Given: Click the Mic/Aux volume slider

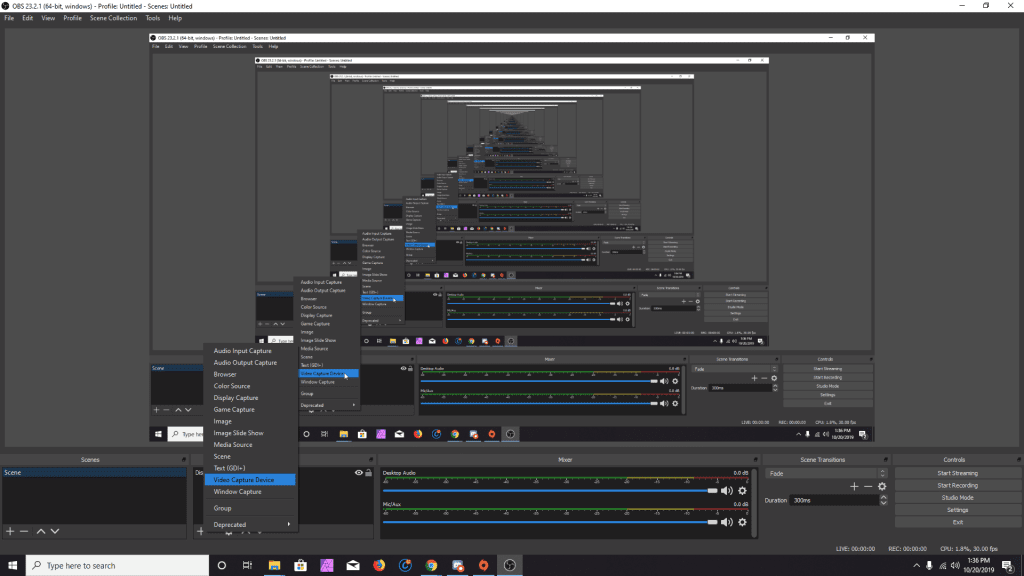Looking at the screenshot, I should [x=550, y=522].
